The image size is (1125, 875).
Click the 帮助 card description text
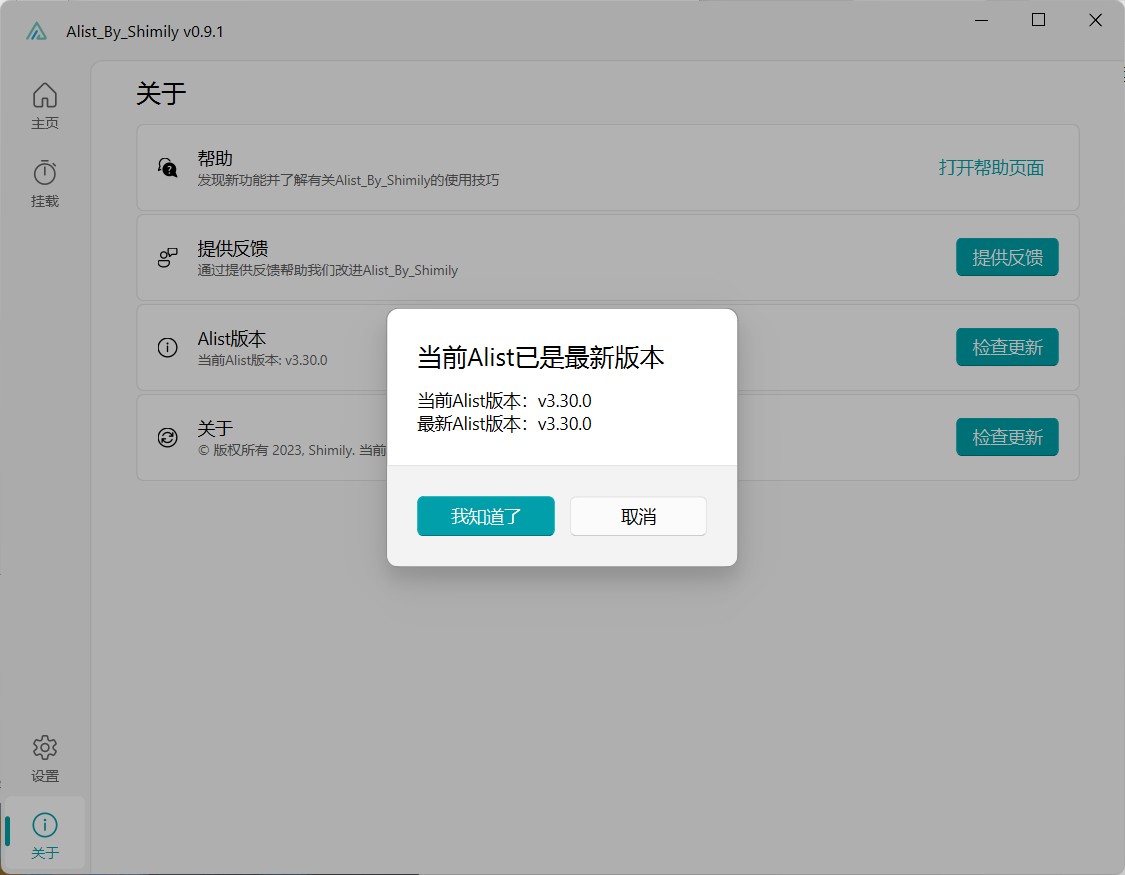click(348, 181)
